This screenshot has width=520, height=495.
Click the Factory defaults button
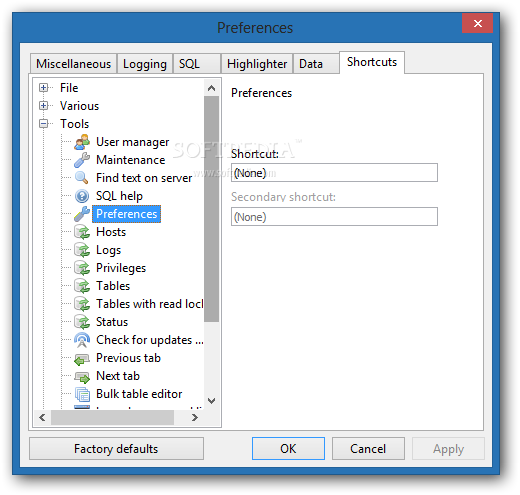[116, 449]
